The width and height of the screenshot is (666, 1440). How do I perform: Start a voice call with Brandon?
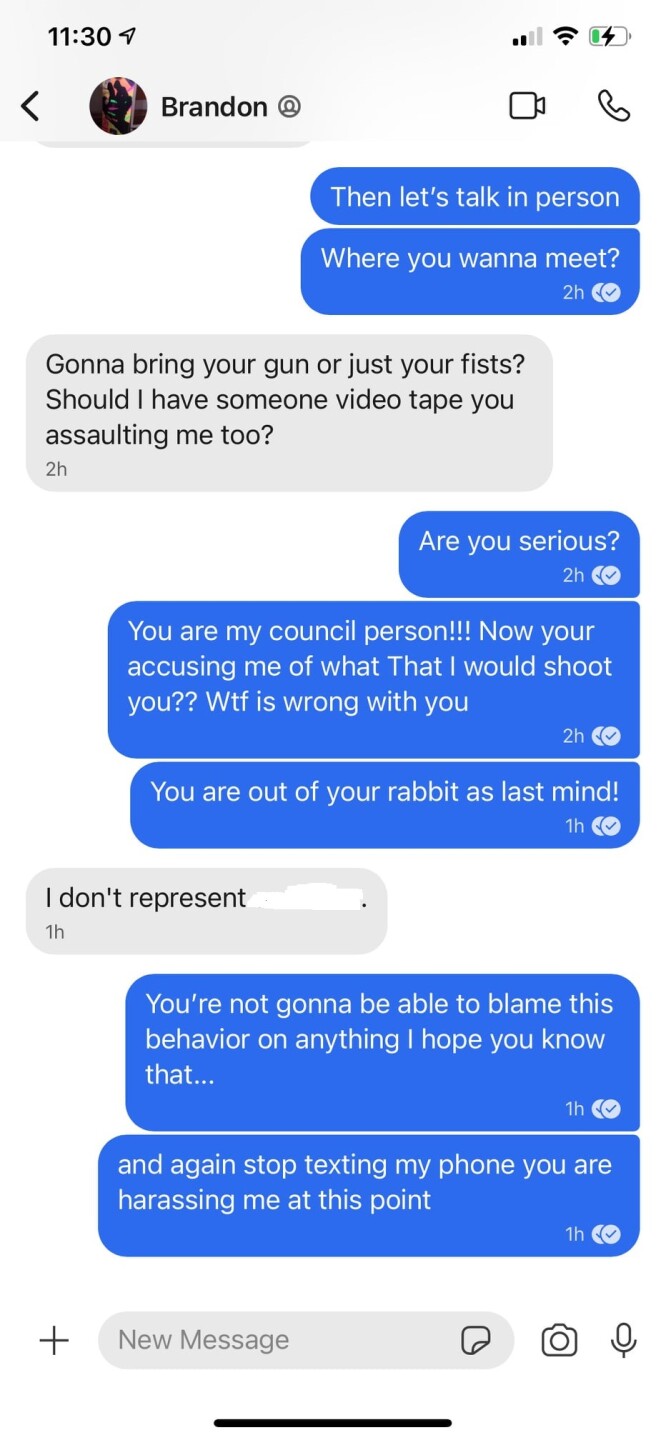coord(613,105)
